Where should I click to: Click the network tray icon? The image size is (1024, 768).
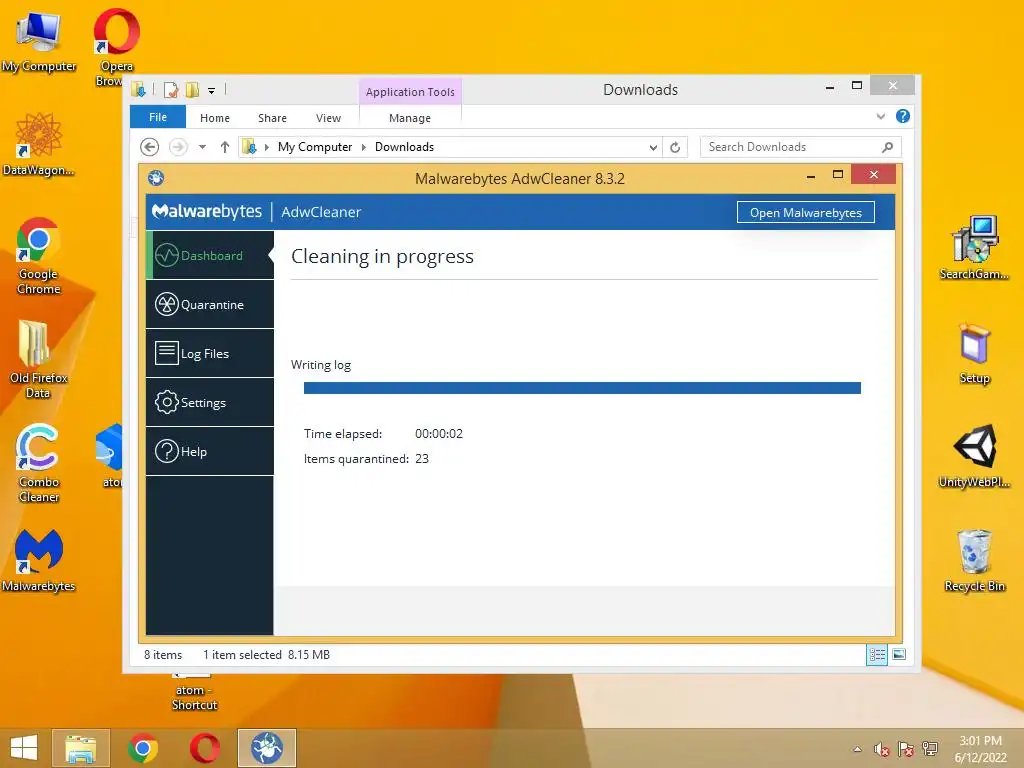930,749
